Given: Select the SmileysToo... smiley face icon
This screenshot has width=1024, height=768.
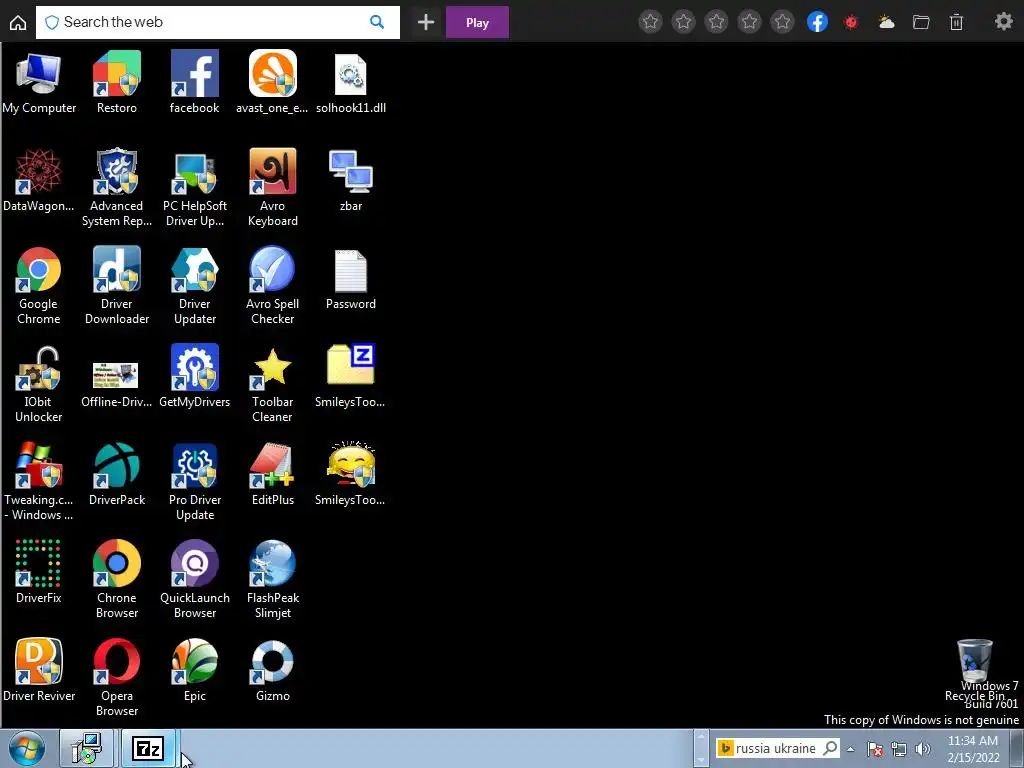Looking at the screenshot, I should click(351, 464).
